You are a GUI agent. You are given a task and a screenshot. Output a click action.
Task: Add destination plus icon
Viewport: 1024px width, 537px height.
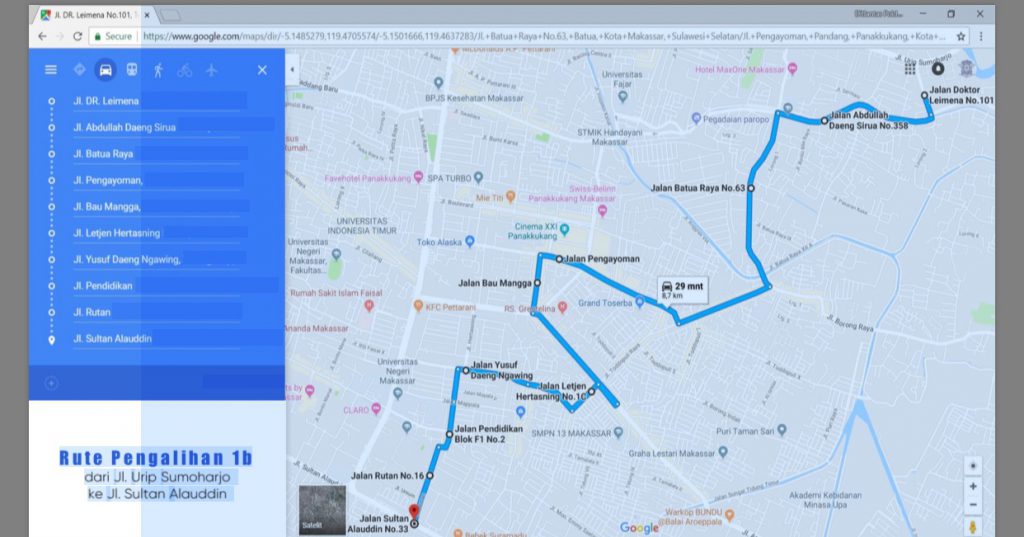(51, 383)
